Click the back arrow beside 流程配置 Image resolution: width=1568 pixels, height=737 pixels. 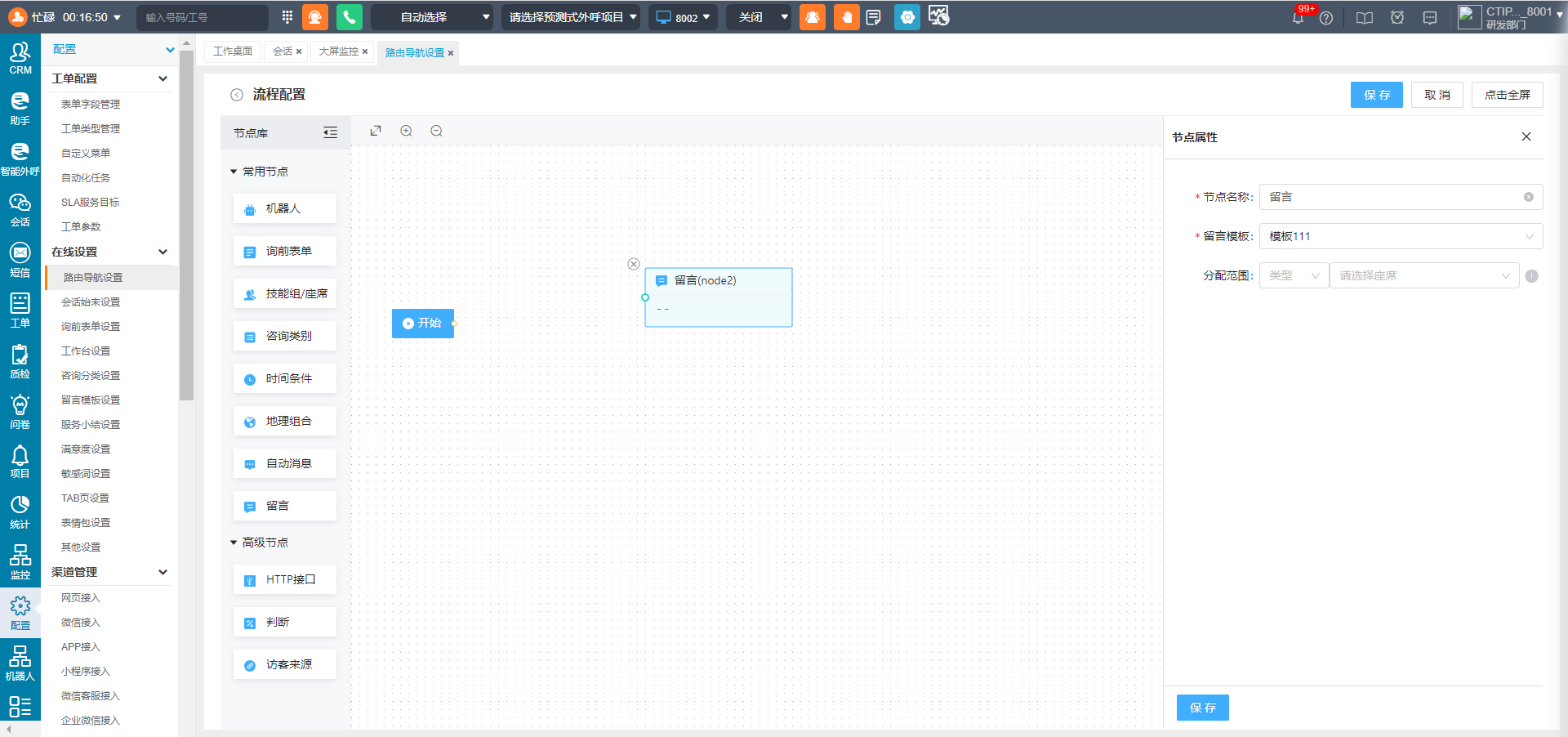tap(237, 95)
